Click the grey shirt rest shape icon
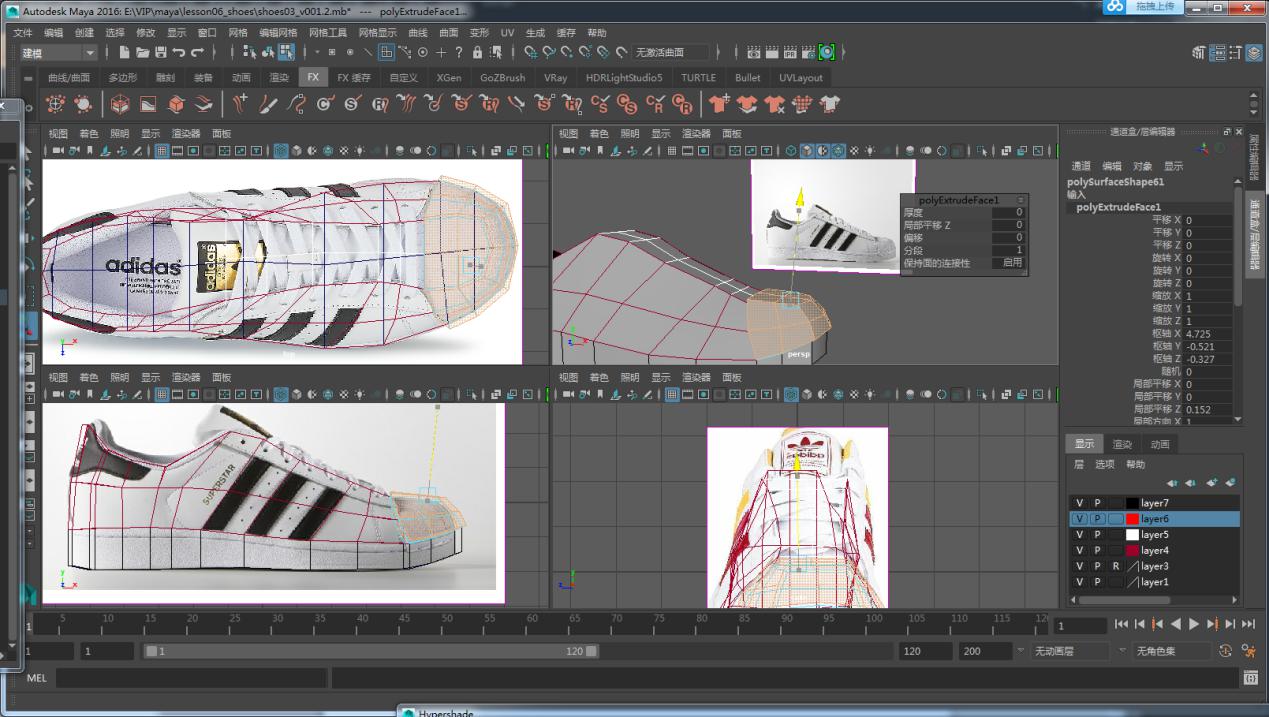Image resolution: width=1269 pixels, height=717 pixels. point(830,103)
